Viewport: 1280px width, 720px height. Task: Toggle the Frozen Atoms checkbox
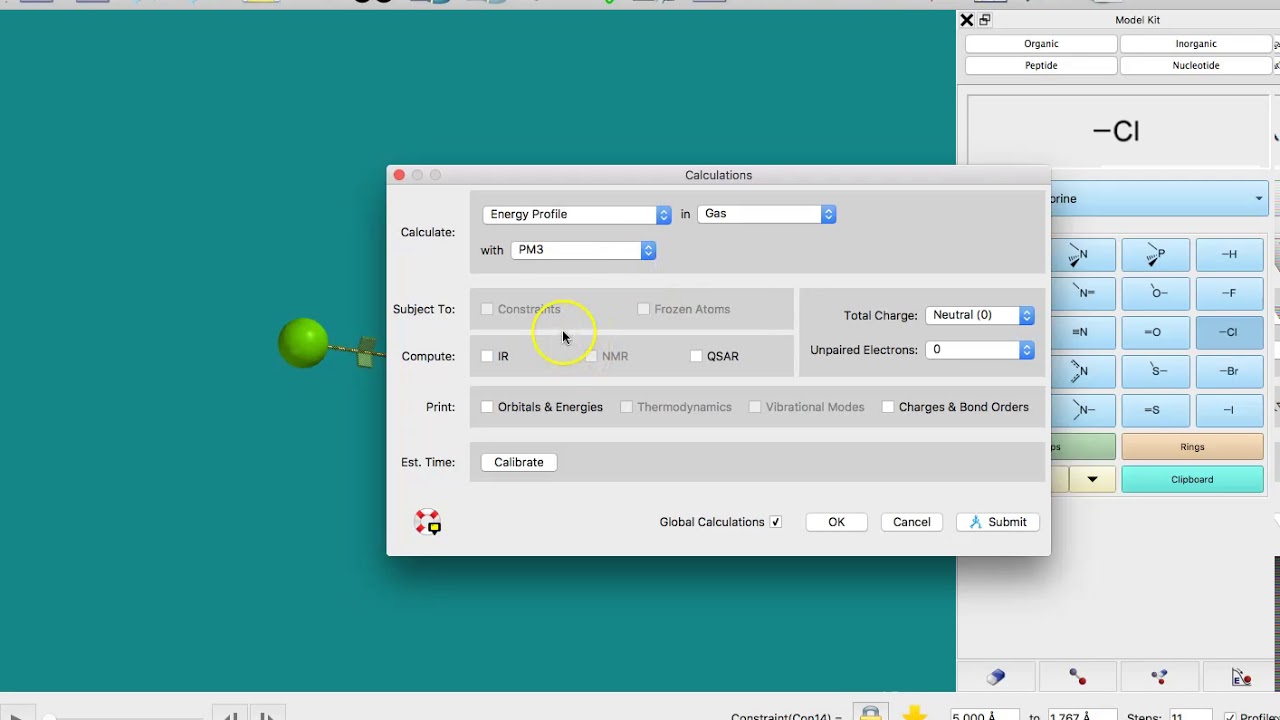(643, 309)
